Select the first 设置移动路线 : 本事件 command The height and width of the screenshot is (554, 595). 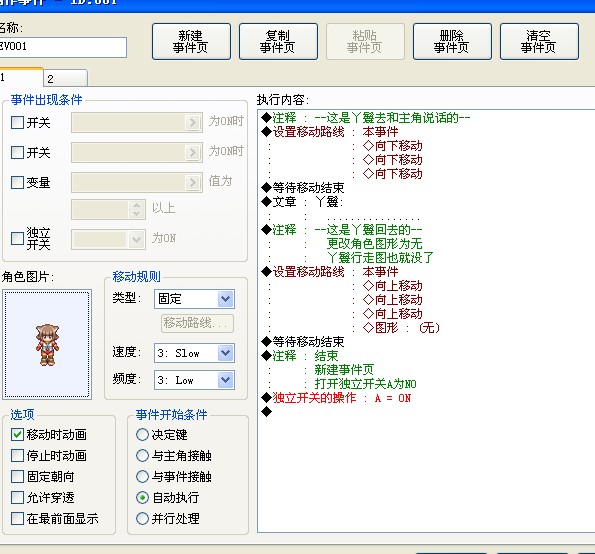[x=330, y=132]
